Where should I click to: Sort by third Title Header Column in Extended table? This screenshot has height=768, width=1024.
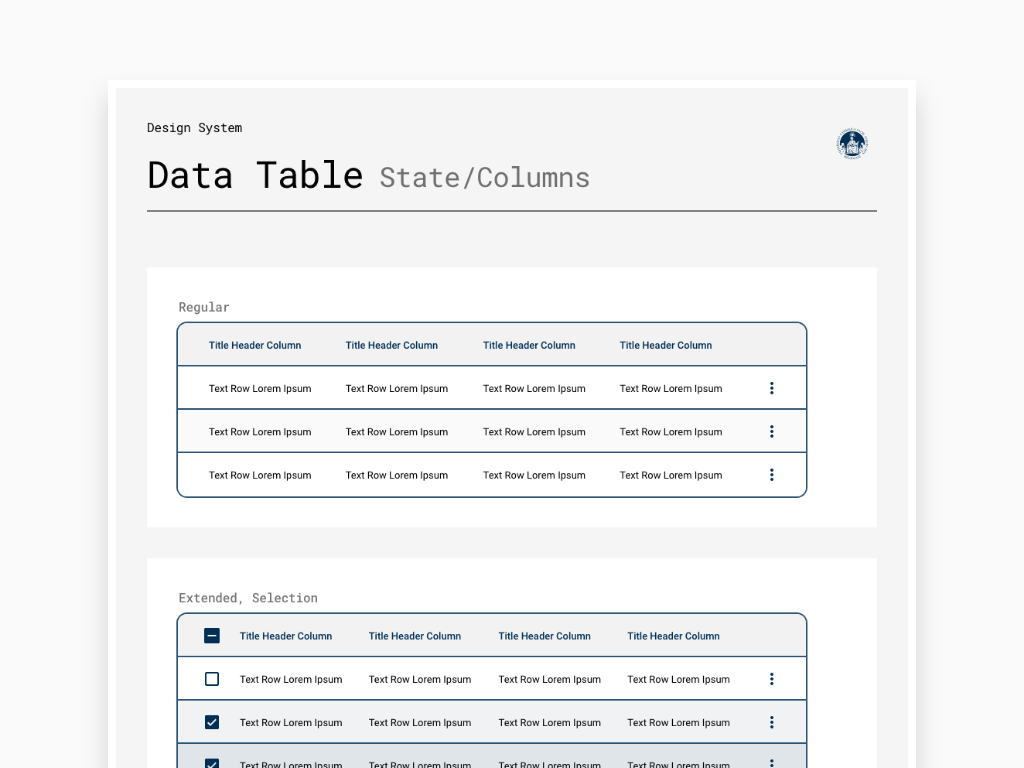point(544,636)
